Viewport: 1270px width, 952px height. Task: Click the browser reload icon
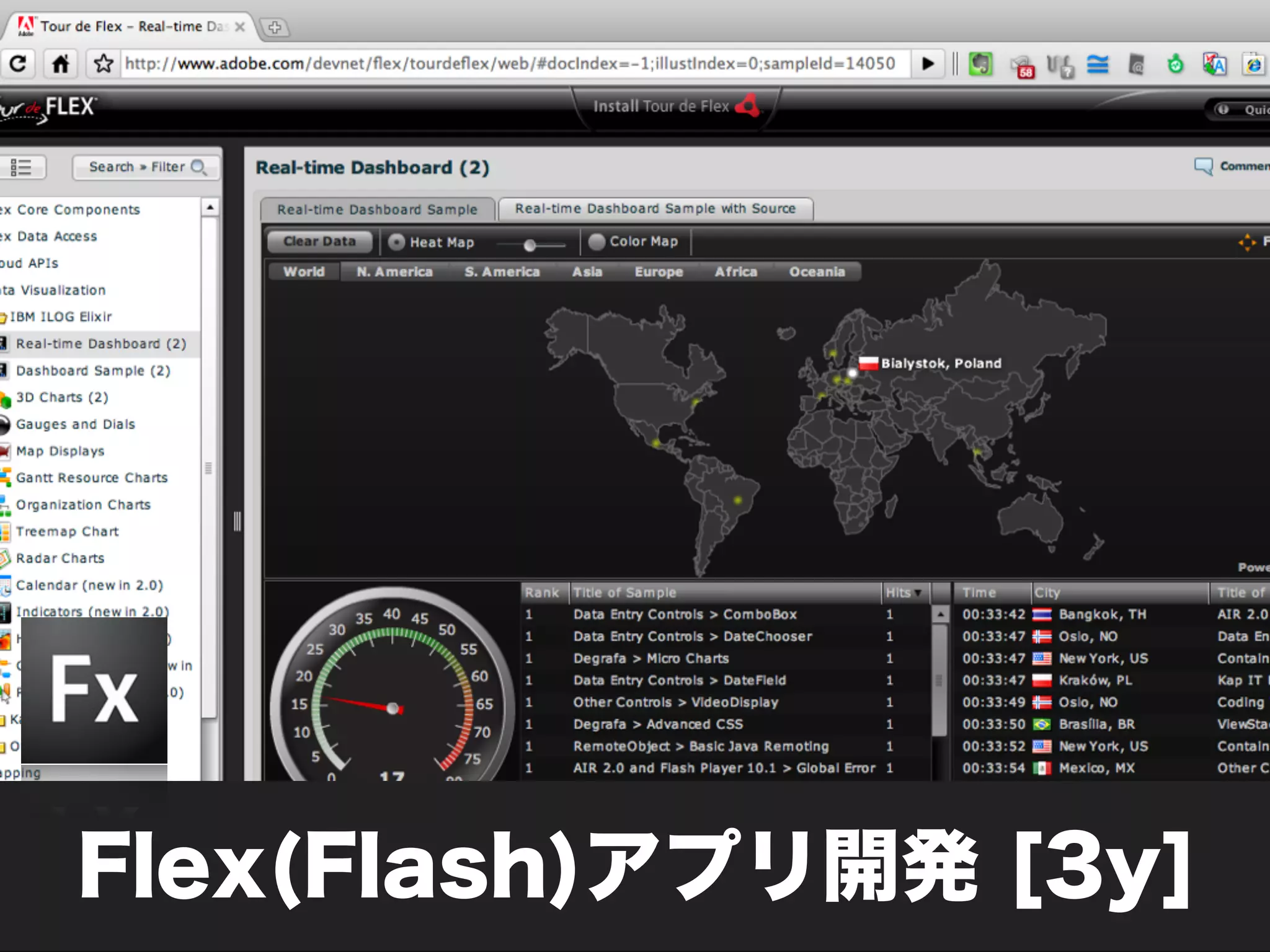point(19,63)
